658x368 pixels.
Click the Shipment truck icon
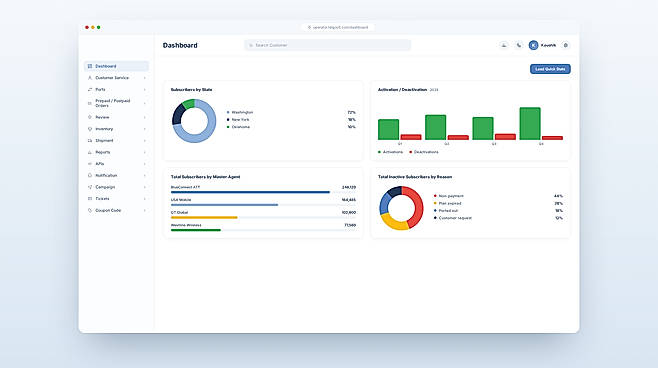point(90,141)
